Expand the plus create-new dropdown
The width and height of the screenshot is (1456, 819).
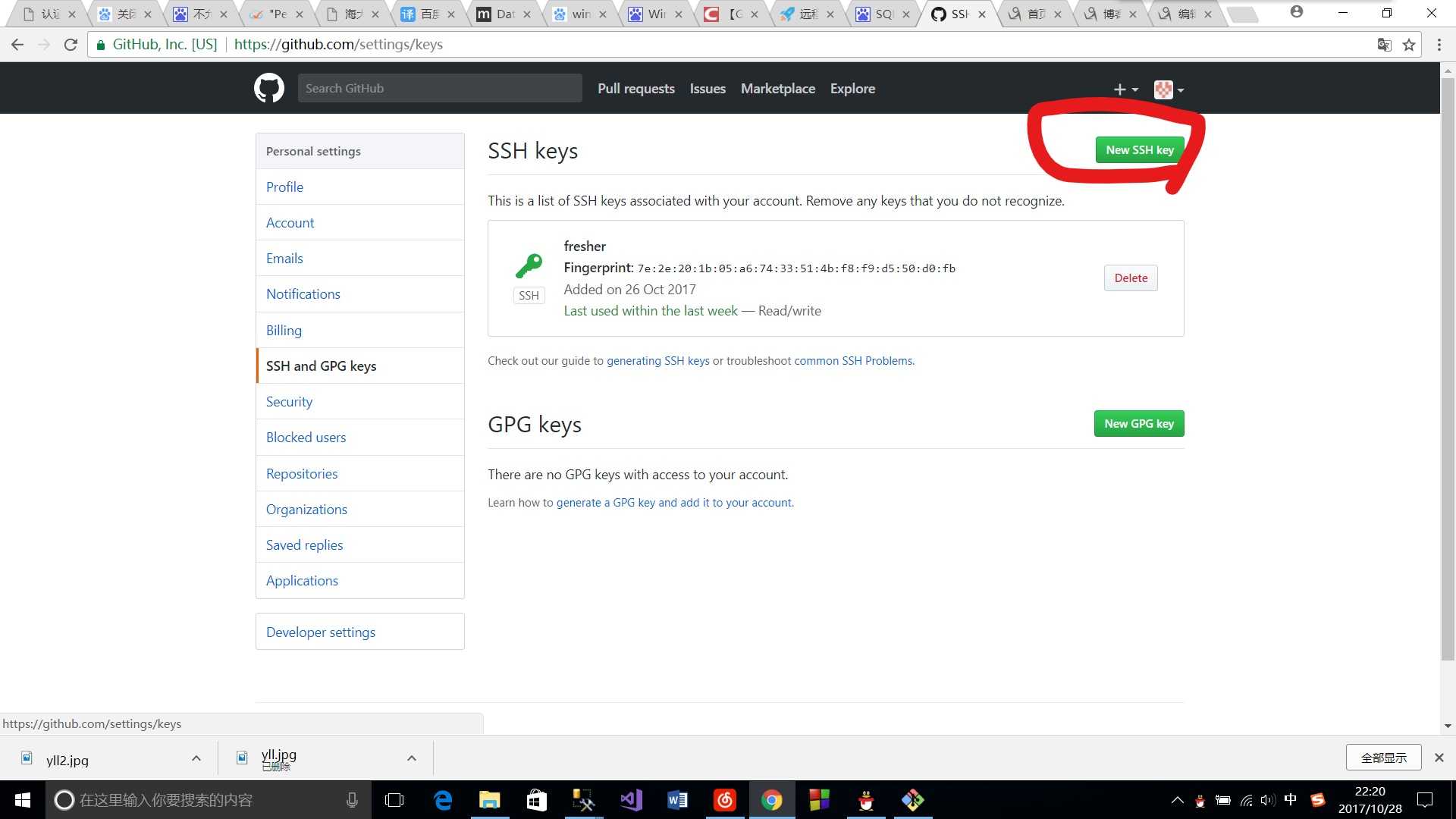[1125, 89]
